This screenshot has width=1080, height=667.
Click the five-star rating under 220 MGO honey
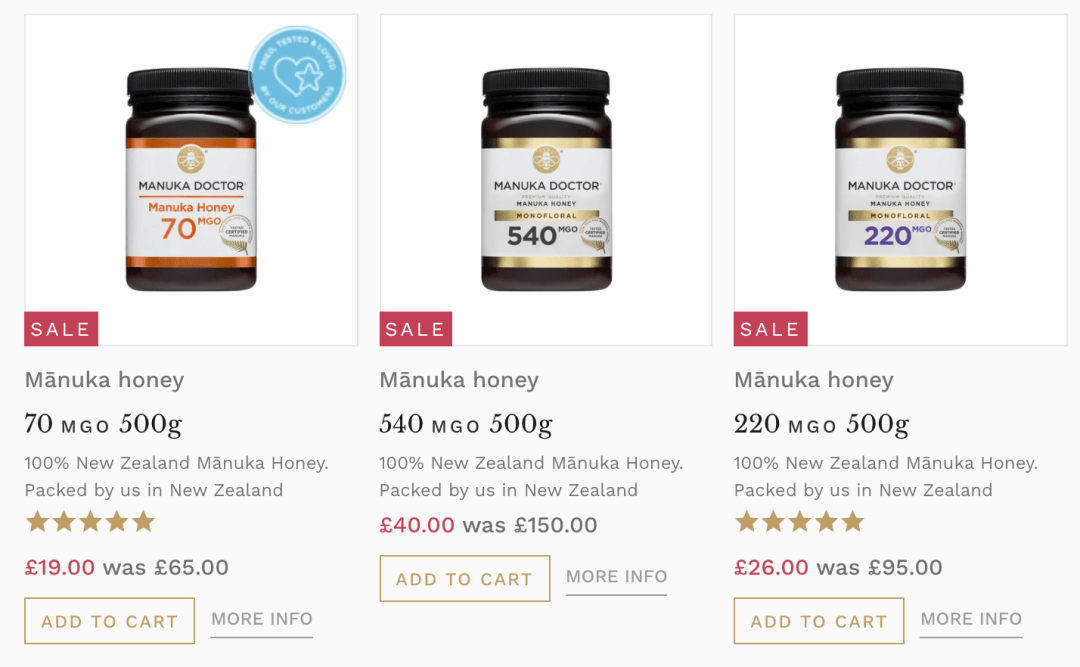click(800, 522)
